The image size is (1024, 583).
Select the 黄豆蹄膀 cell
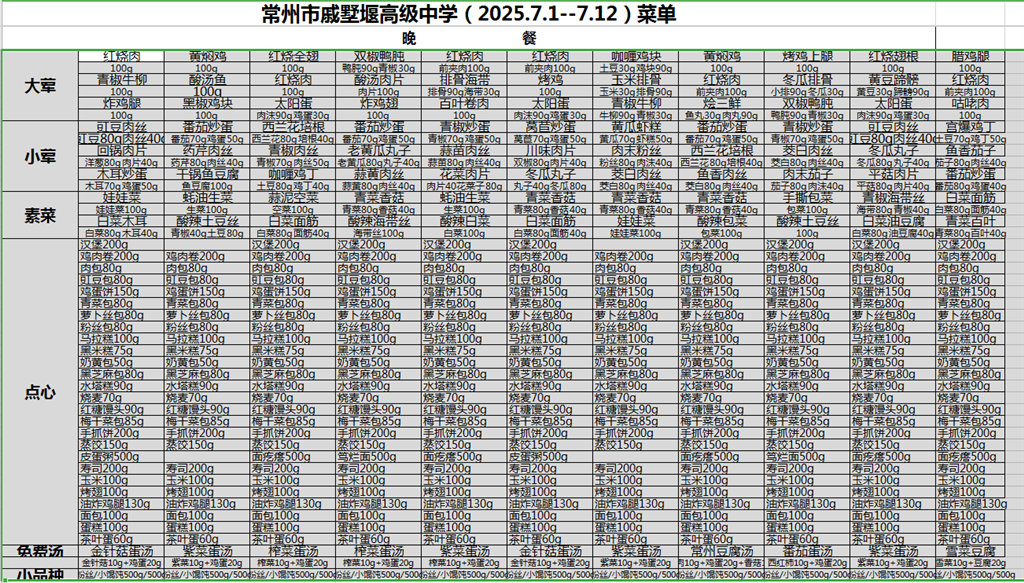[x=892, y=80]
